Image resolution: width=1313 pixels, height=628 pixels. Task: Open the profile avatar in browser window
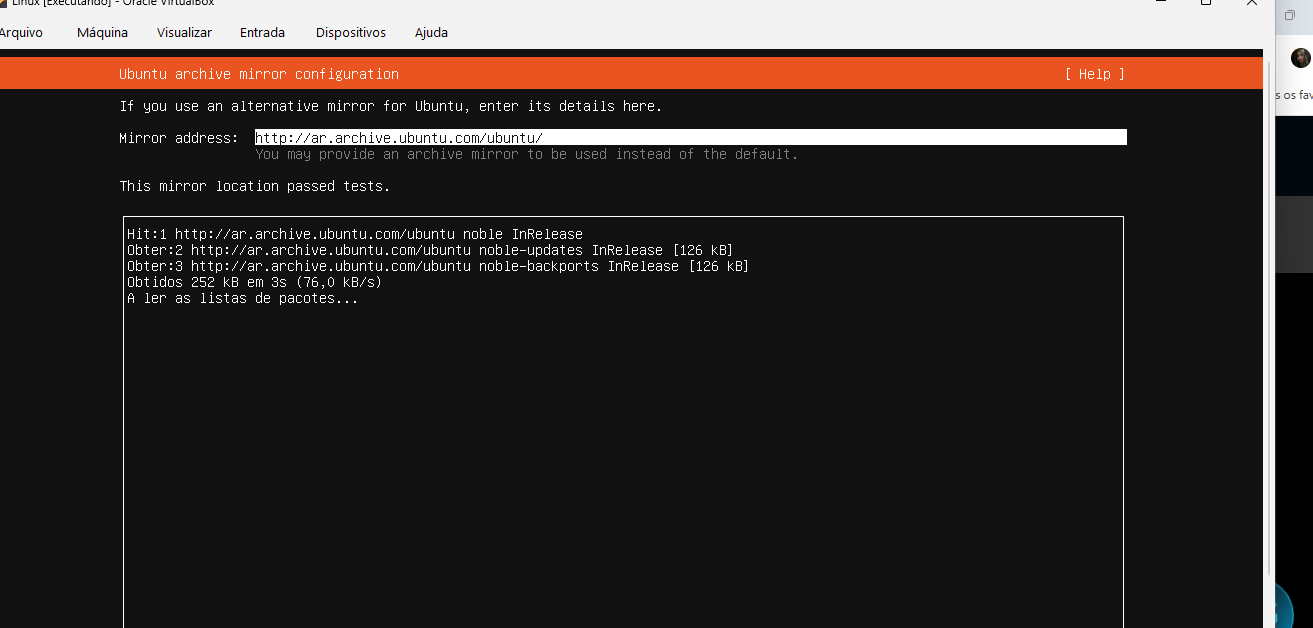click(x=1300, y=58)
